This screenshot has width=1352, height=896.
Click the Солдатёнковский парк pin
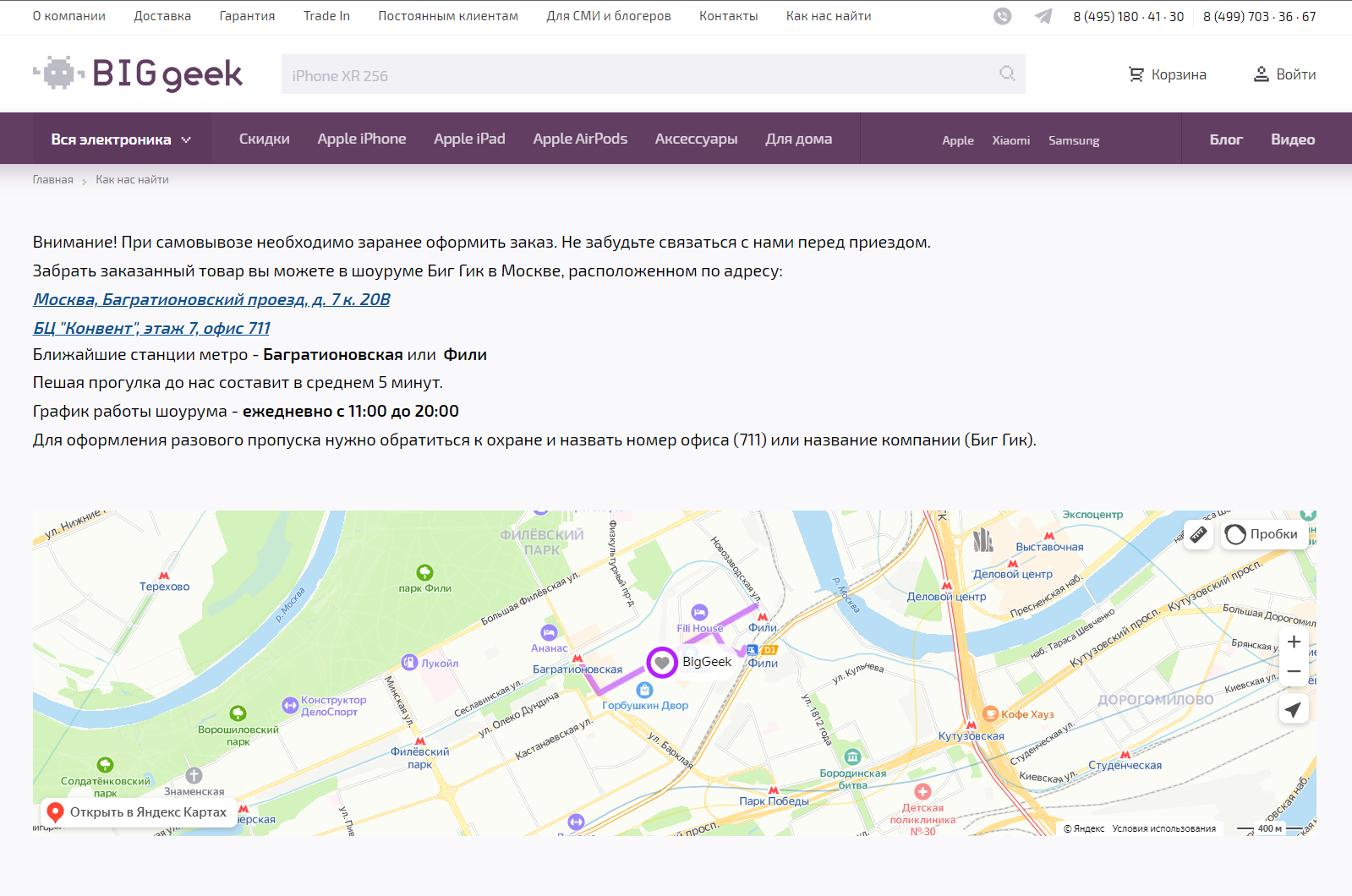coord(105,766)
